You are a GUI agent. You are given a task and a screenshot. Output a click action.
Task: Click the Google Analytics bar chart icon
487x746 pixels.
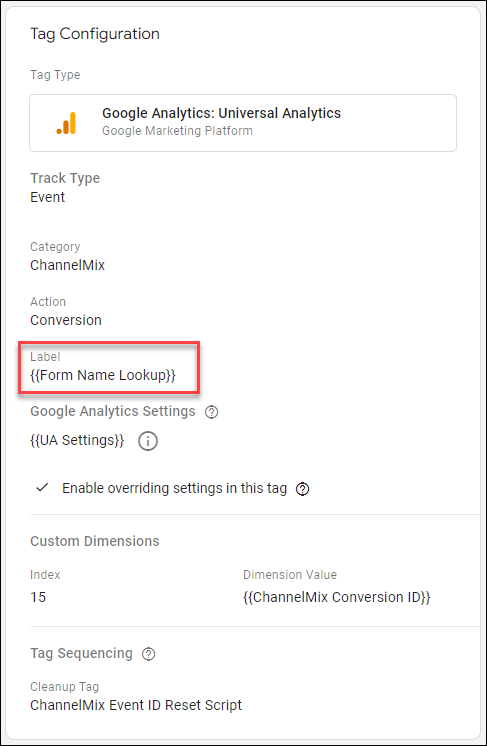[x=67, y=123]
